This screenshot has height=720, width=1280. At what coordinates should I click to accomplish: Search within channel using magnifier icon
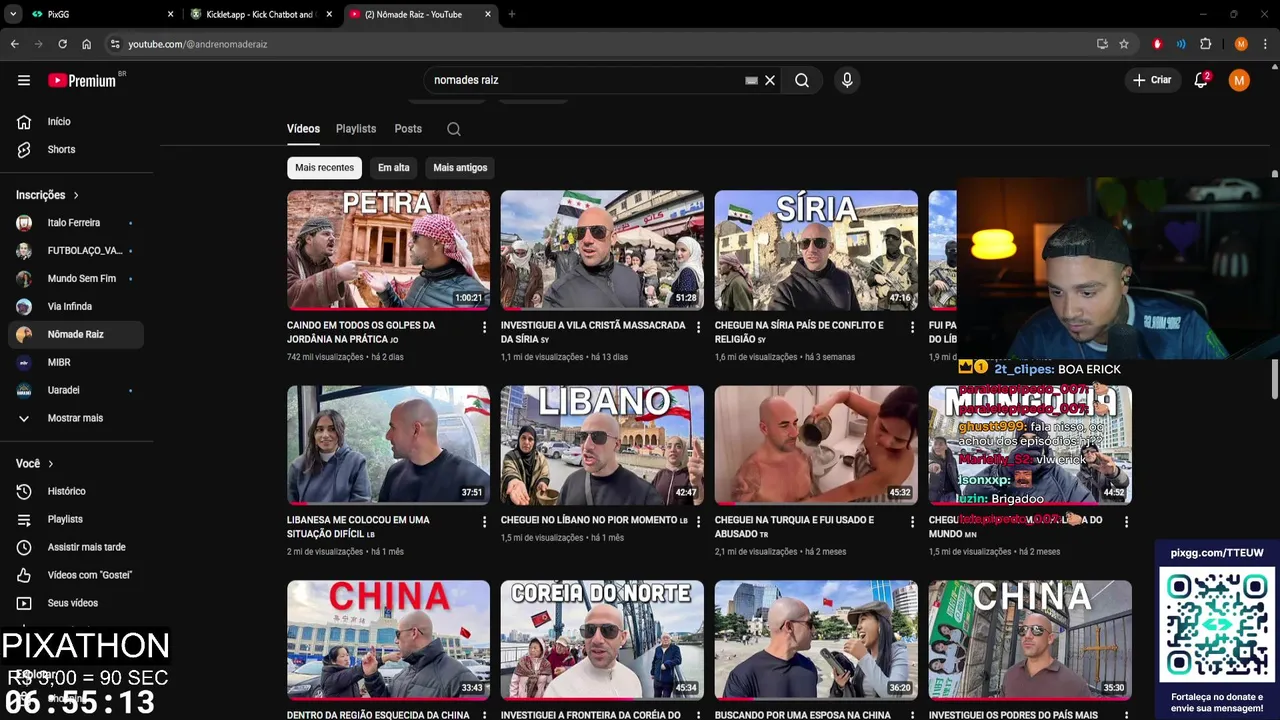pos(454,129)
